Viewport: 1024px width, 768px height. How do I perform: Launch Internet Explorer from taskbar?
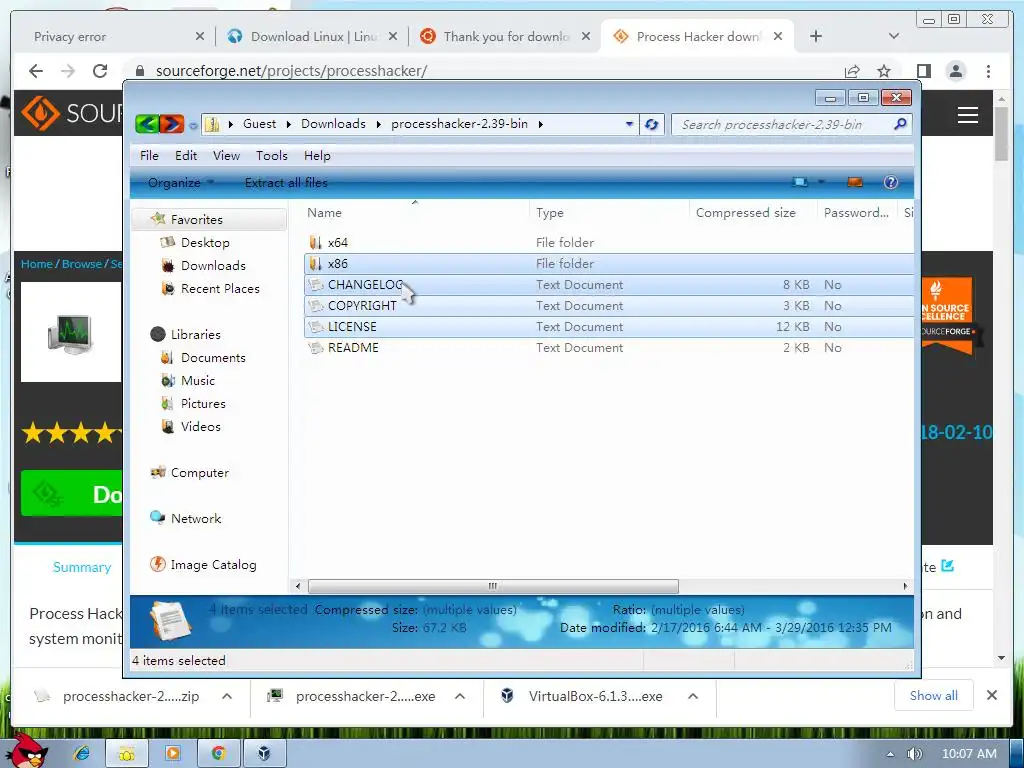82,753
